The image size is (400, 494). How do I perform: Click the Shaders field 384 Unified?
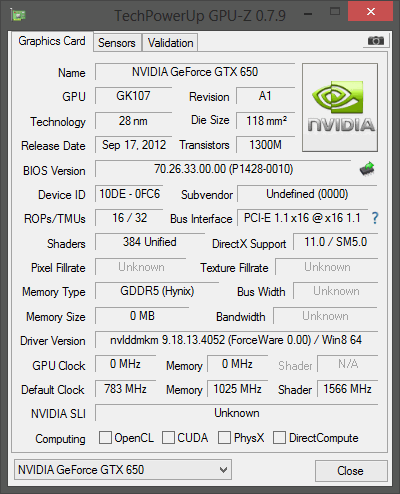point(150,242)
